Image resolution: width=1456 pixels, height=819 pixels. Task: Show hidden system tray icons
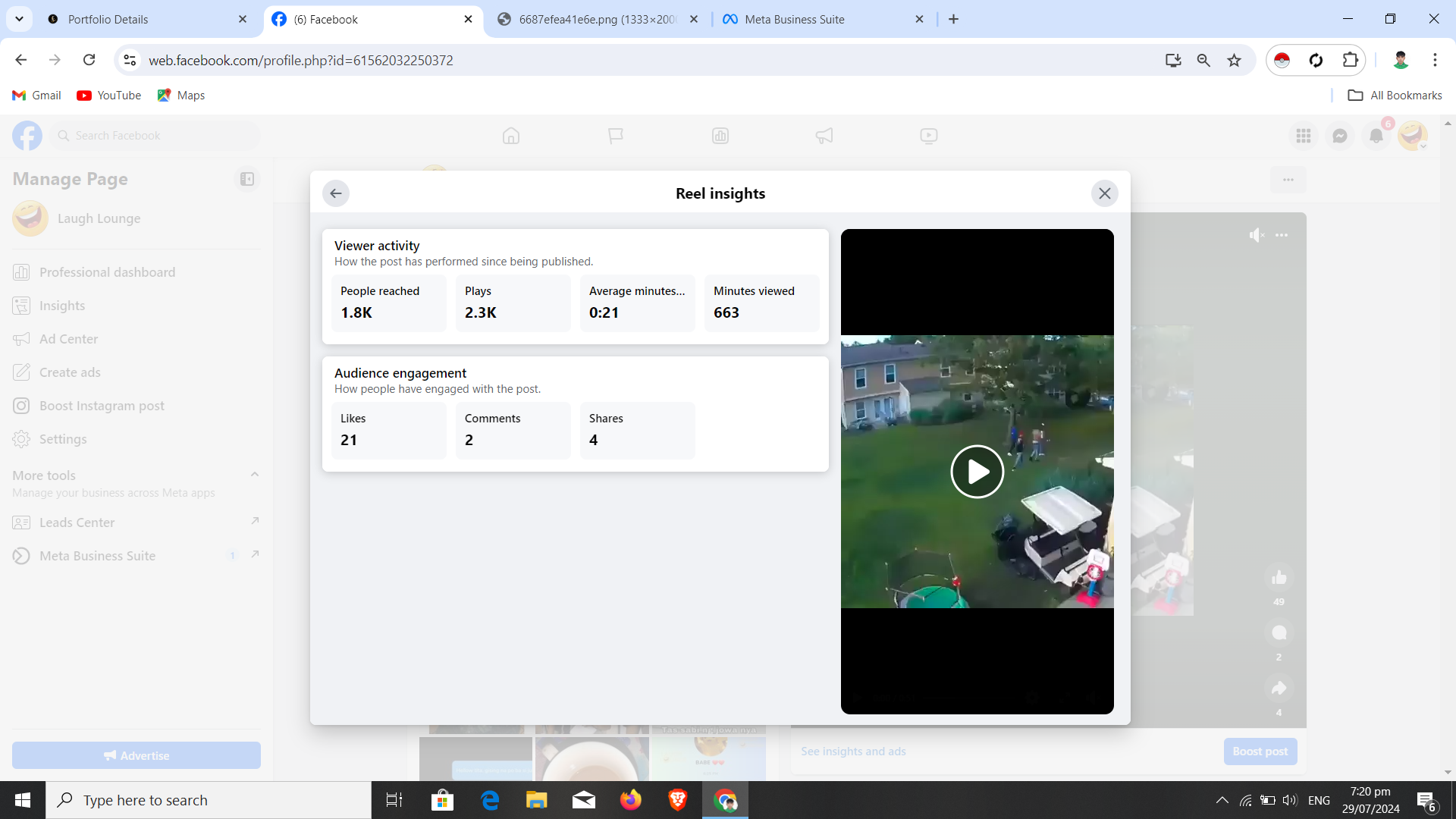coord(1222,800)
